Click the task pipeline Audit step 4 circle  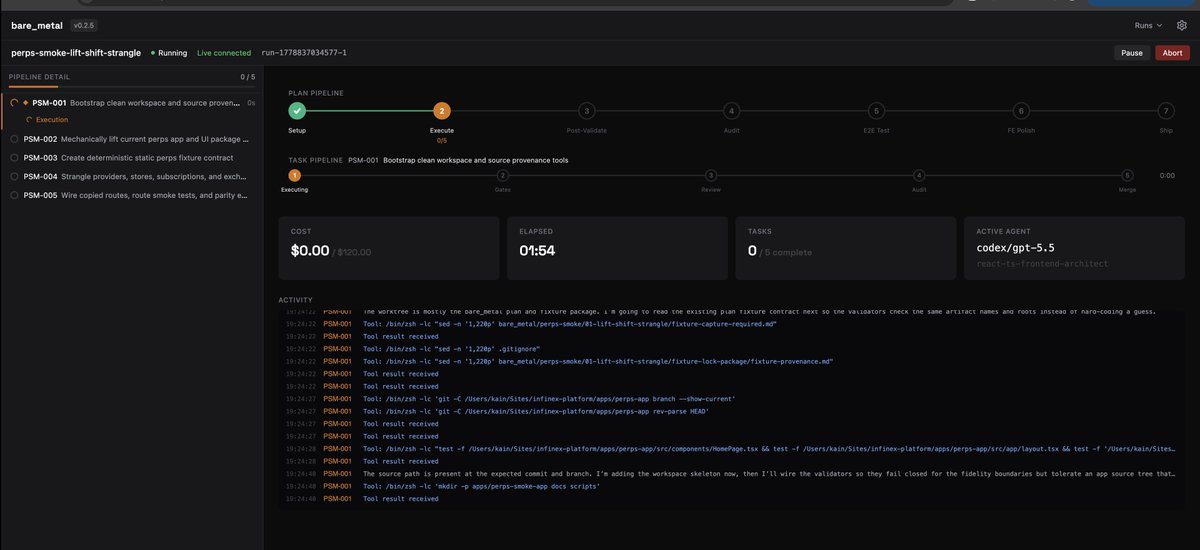coord(919,175)
